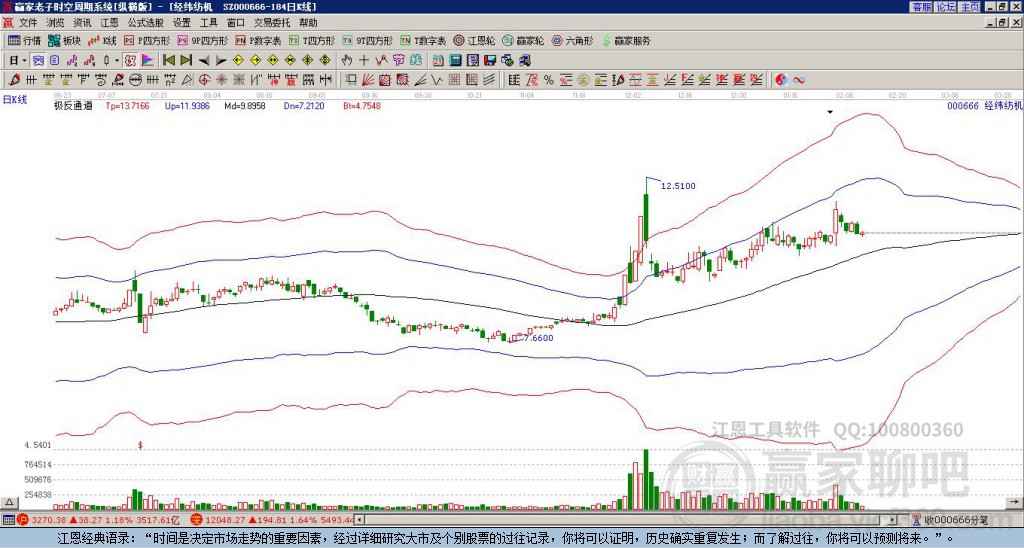Screen dimensions: 1024x548
Task: Click the save floppy disk icon
Action: (x=490, y=61)
